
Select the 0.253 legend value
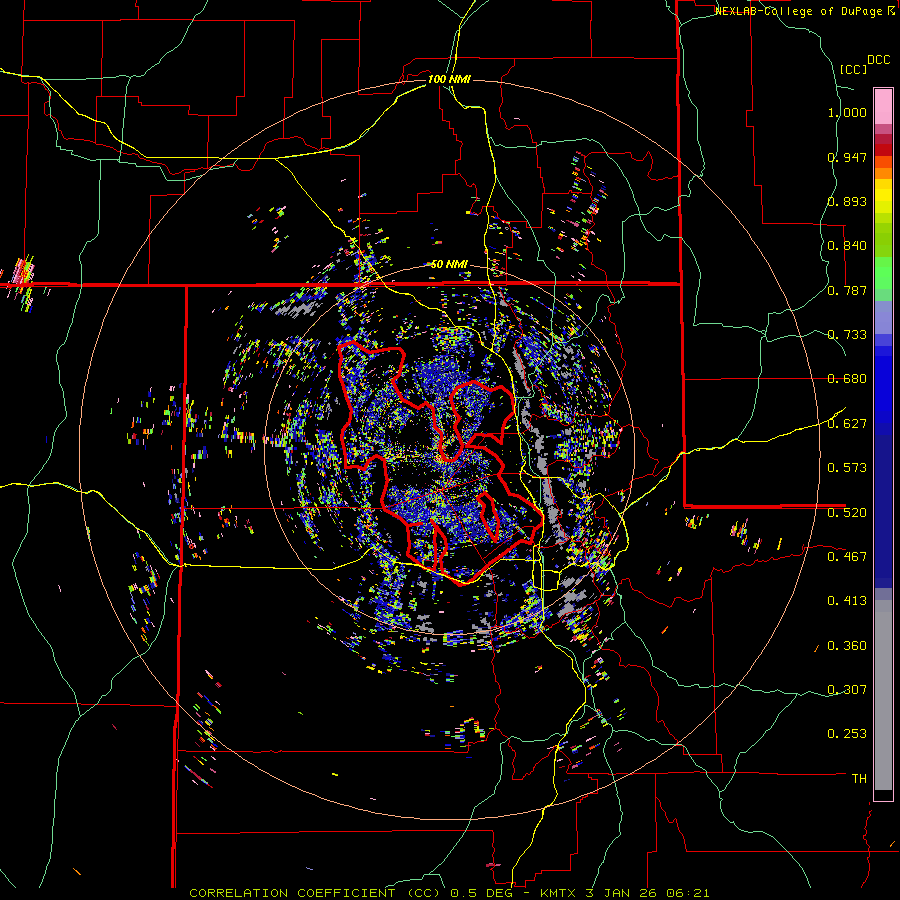(x=847, y=734)
